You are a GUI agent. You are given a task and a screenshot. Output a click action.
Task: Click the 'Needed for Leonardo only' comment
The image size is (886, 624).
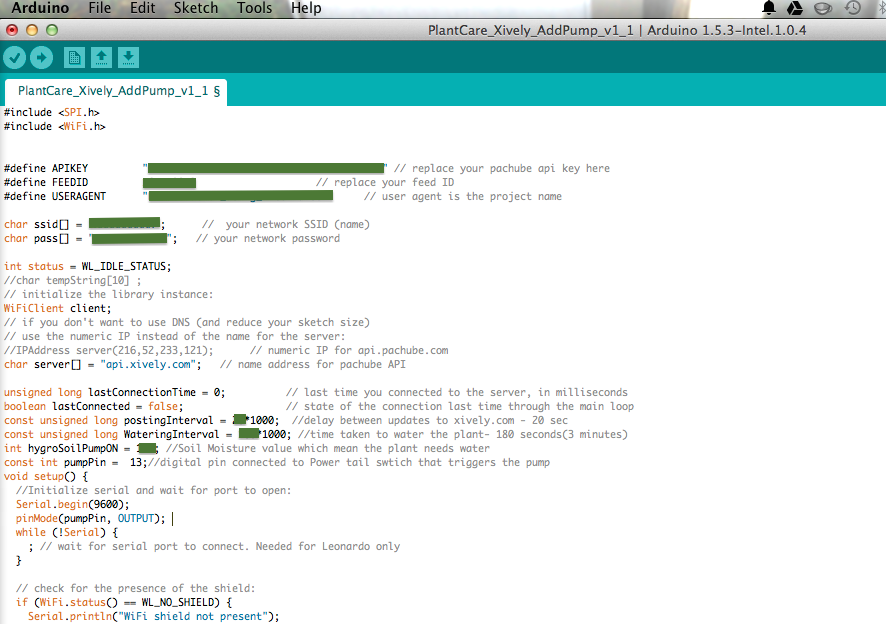pyautogui.click(x=328, y=547)
